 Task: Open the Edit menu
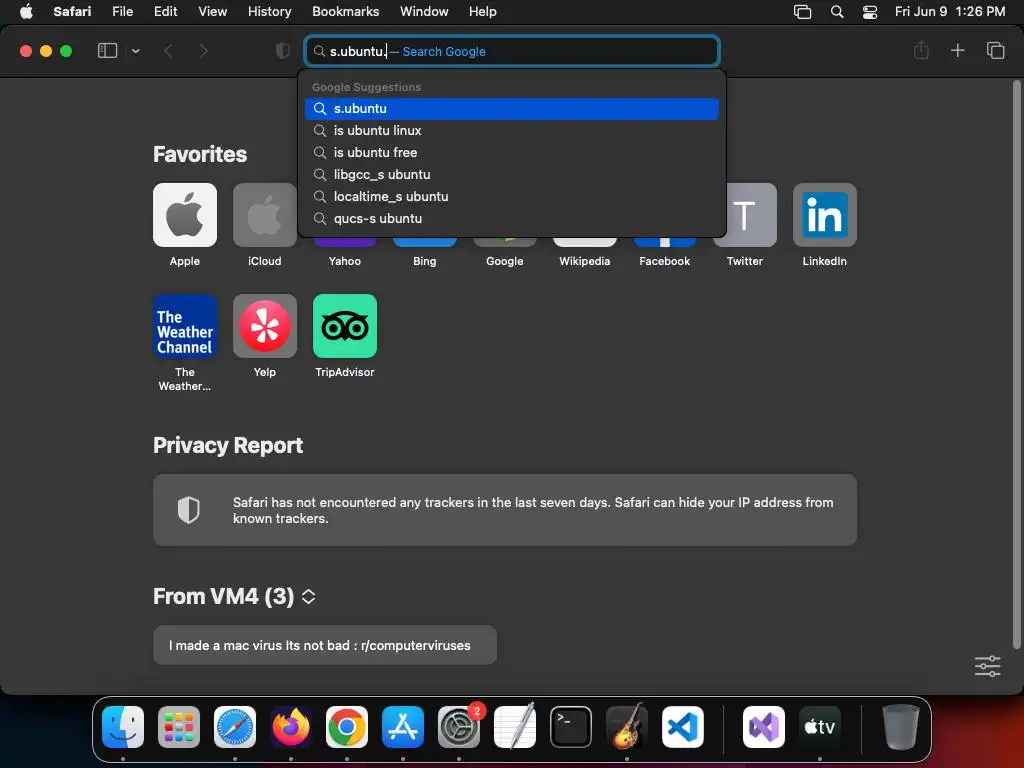[x=165, y=11]
